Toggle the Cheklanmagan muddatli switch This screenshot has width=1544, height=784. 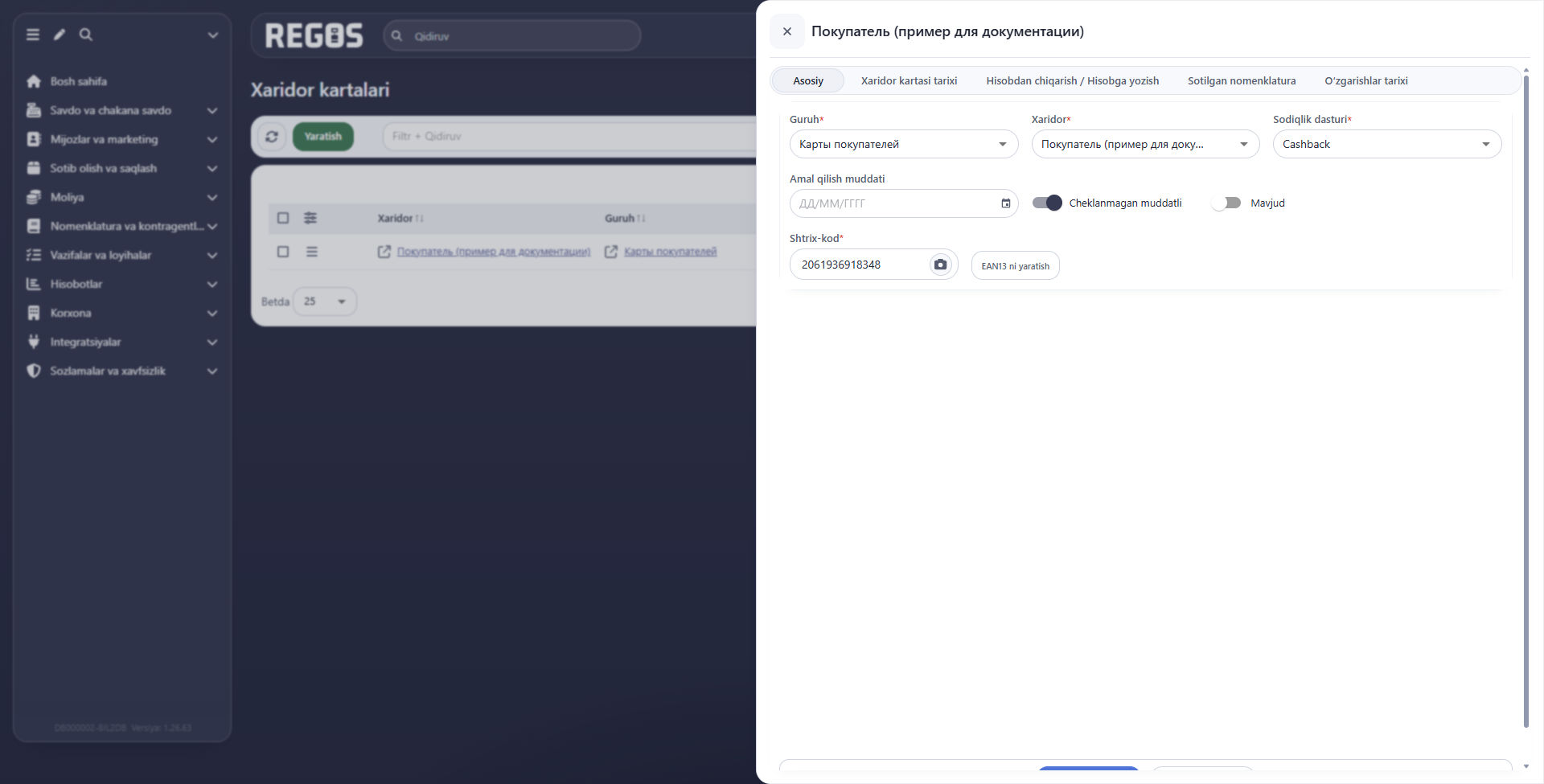coord(1047,203)
